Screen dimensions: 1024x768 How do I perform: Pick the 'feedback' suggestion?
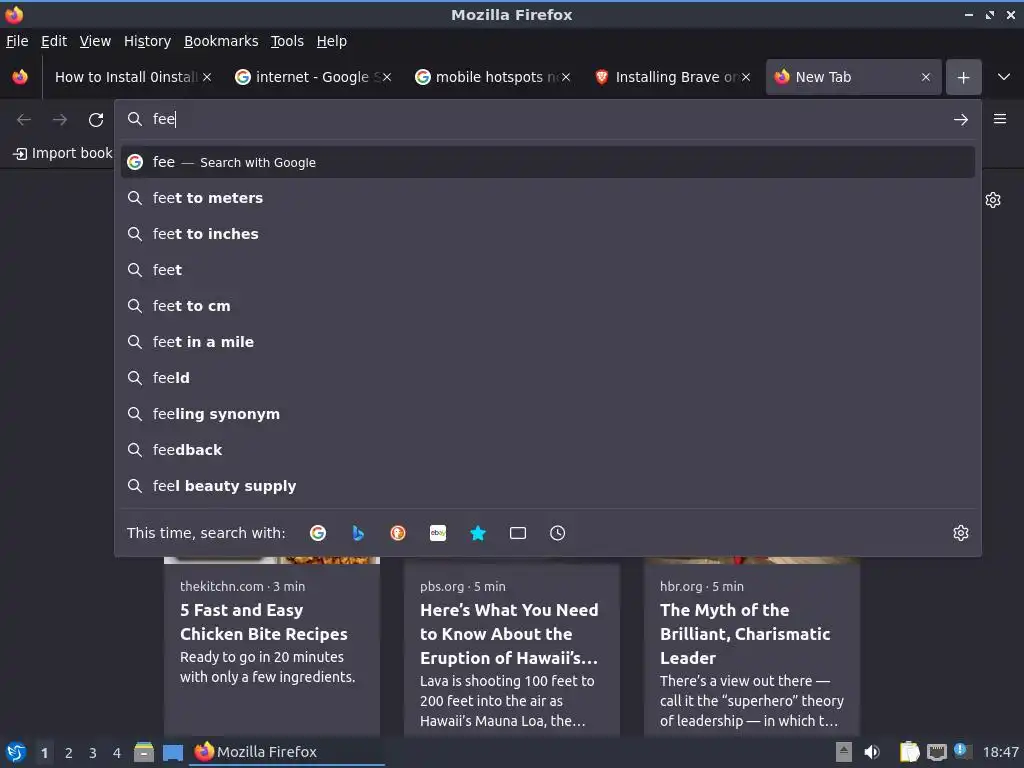point(547,450)
